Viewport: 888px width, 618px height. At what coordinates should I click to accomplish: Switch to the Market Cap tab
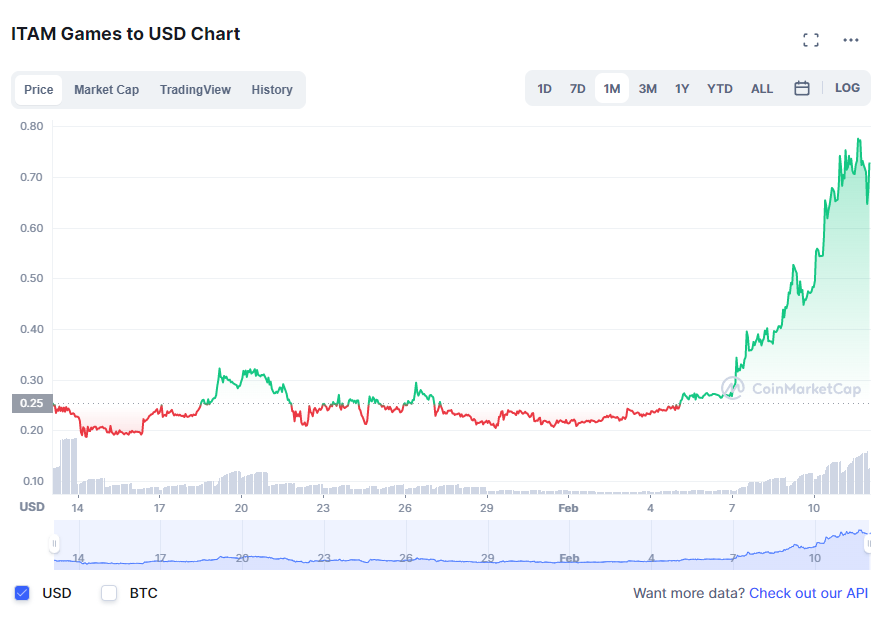[106, 89]
